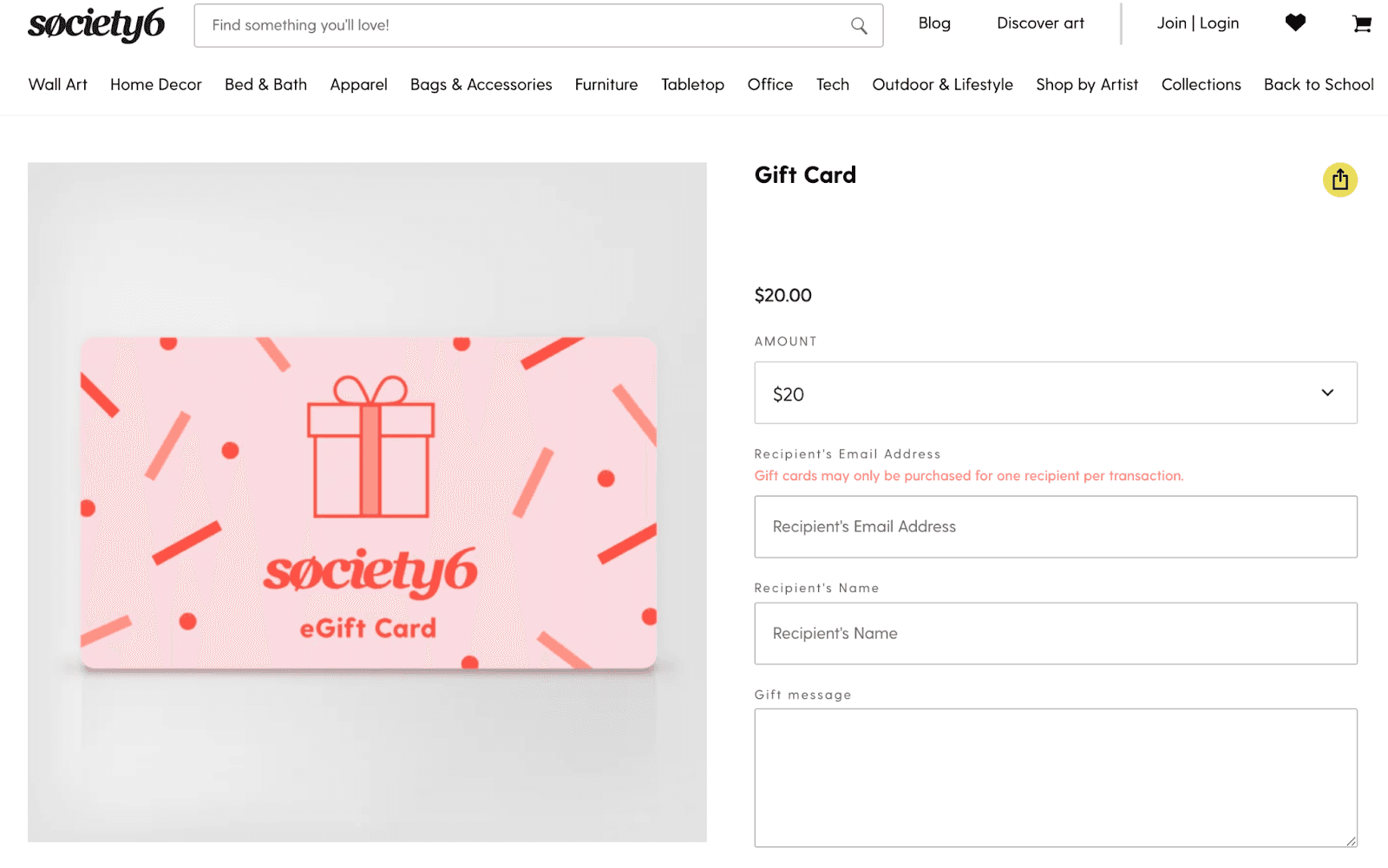The width and height of the screenshot is (1388, 868).
Task: Open the $20 amount dropdown
Action: tap(1055, 393)
